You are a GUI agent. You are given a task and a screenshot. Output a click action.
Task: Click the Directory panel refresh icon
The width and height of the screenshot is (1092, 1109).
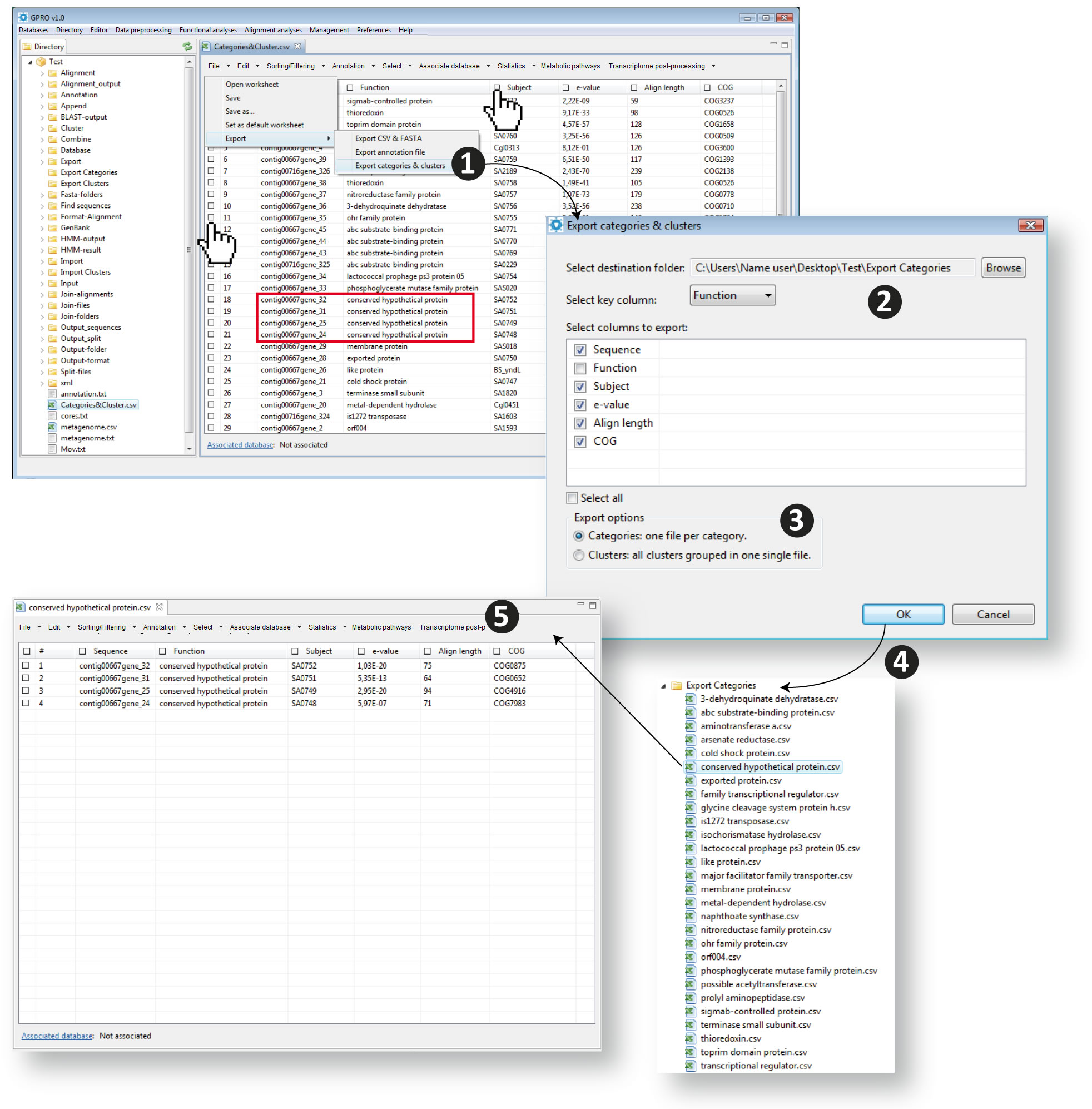(x=187, y=47)
